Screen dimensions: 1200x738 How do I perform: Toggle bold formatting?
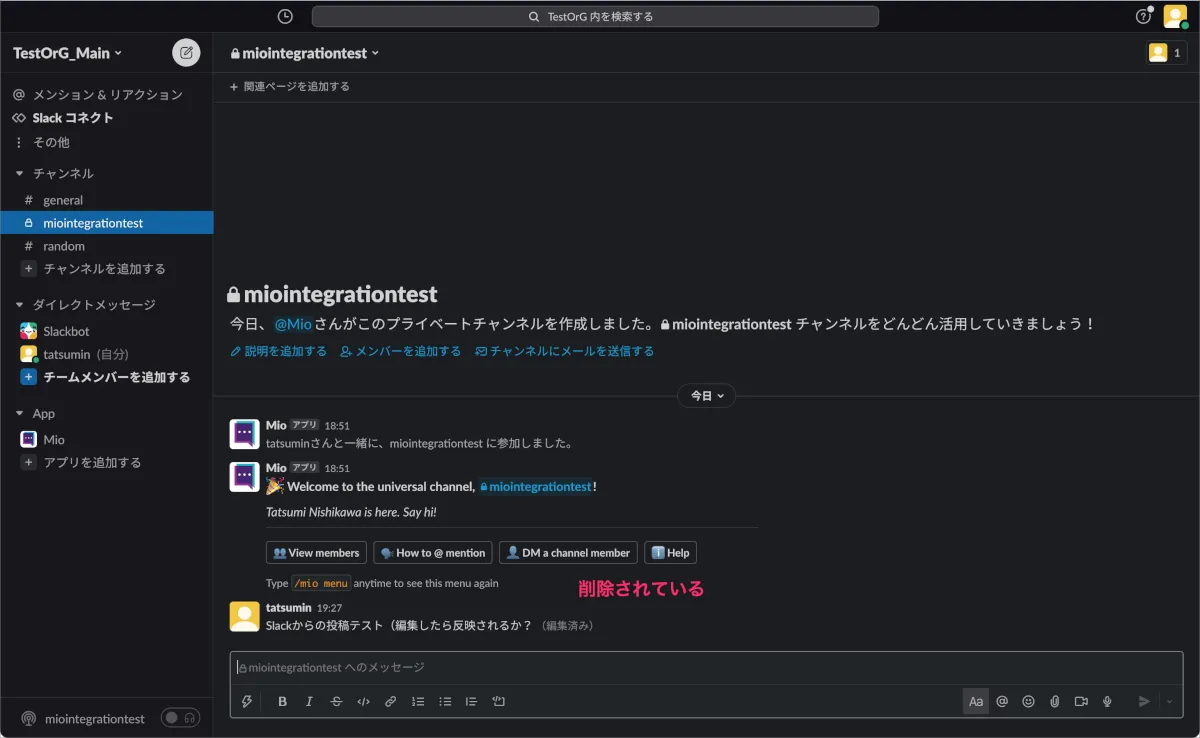283,701
